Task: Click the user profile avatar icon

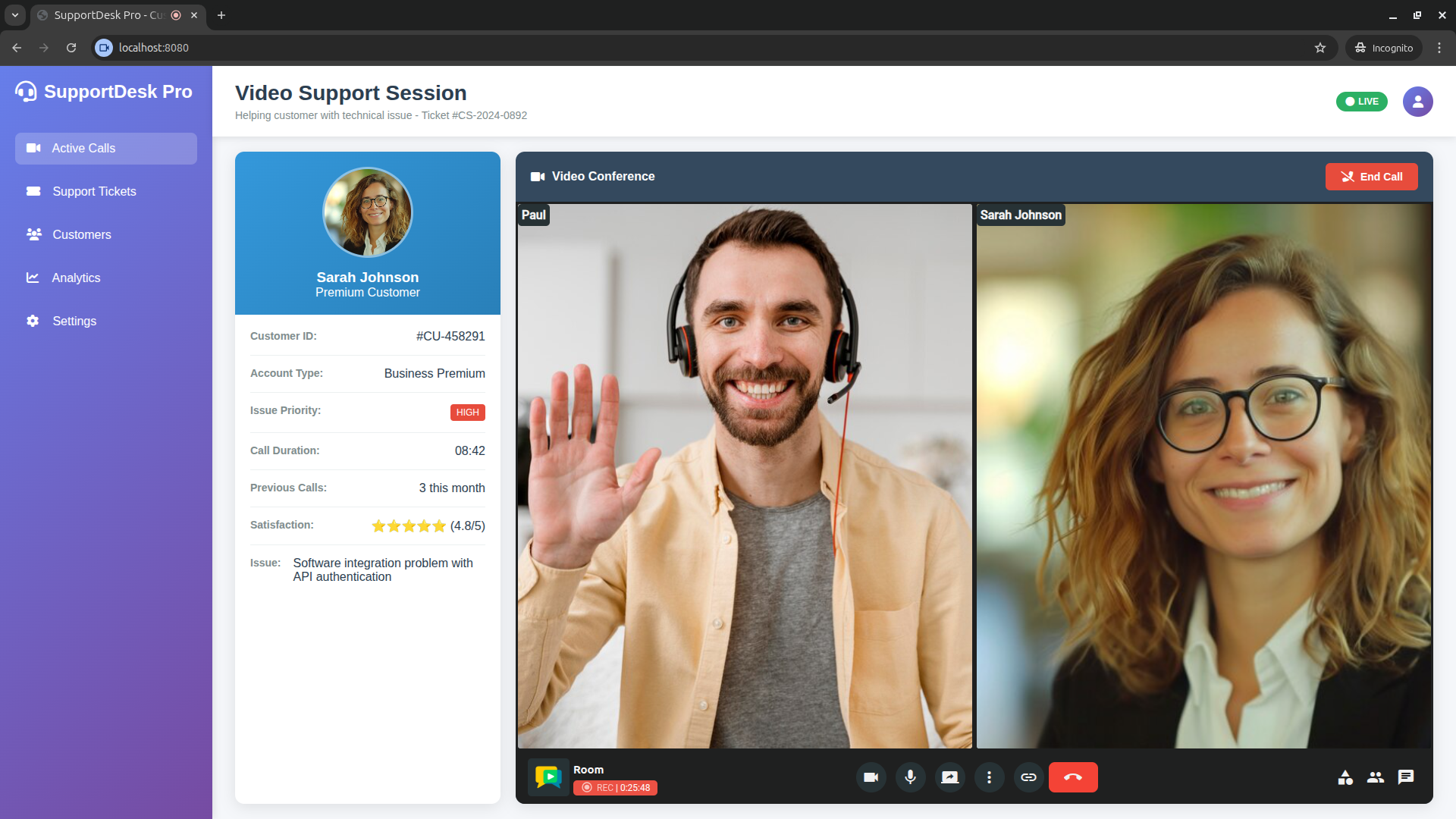Action: coord(1417,102)
